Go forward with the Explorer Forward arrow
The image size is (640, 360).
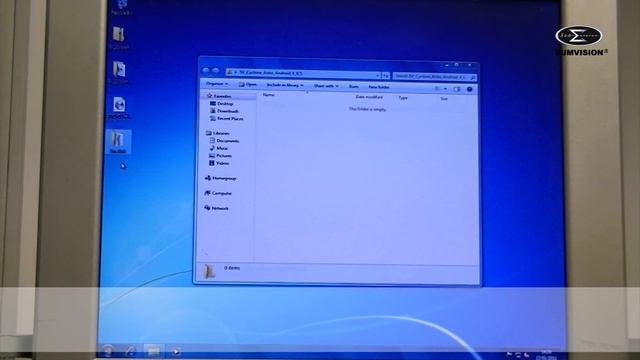[216, 71]
